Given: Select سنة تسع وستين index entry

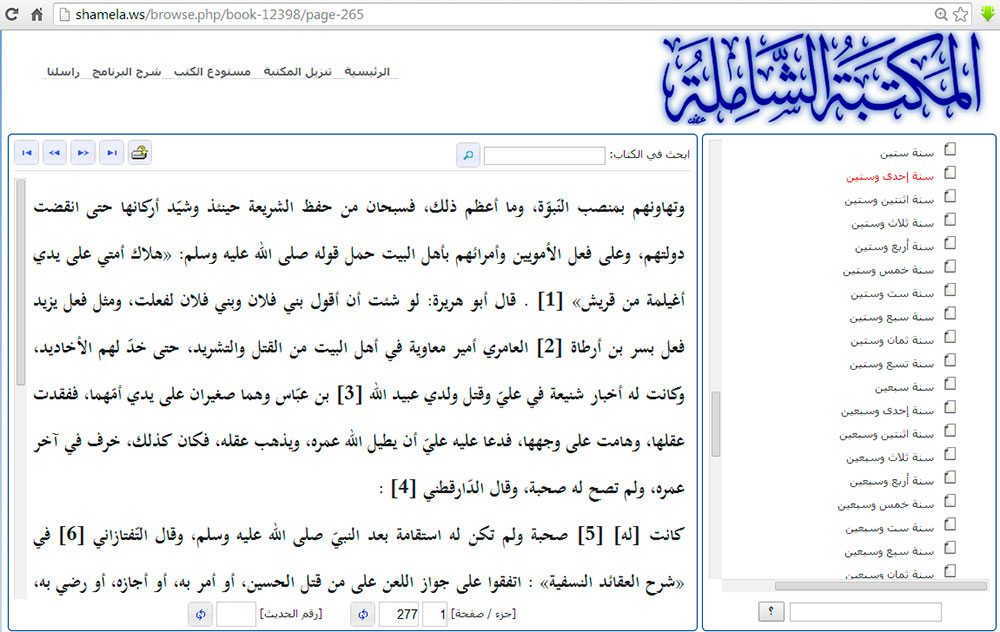Looking at the screenshot, I should [x=892, y=364].
